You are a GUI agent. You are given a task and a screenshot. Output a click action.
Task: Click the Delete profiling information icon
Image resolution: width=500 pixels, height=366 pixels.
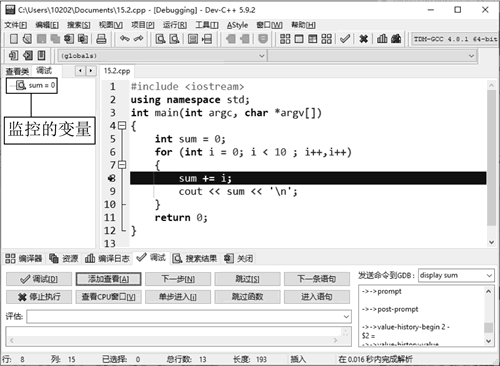[x=396, y=39]
